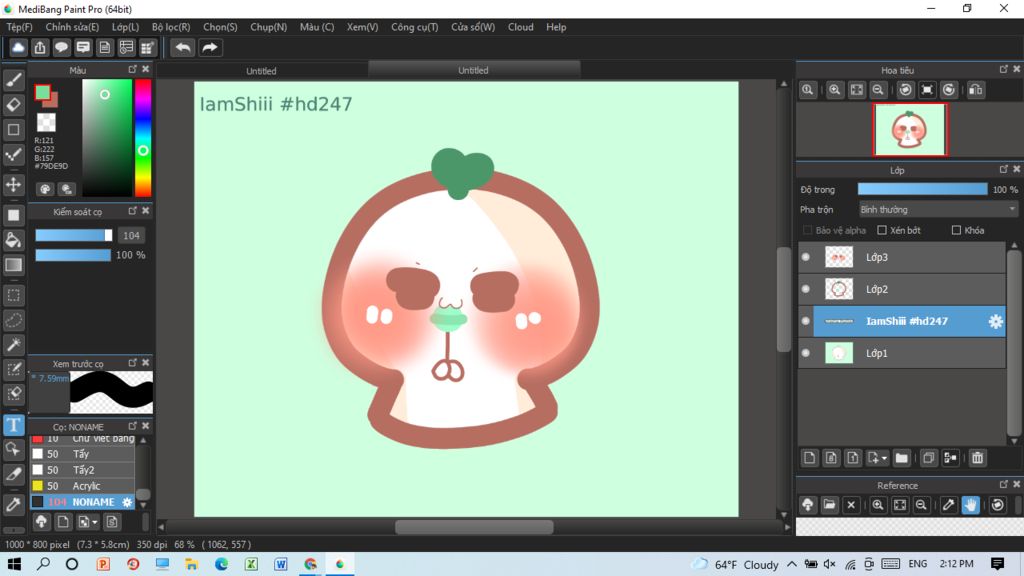1024x576 pixels.
Task: Close the Màu color panel
Action: coord(146,69)
